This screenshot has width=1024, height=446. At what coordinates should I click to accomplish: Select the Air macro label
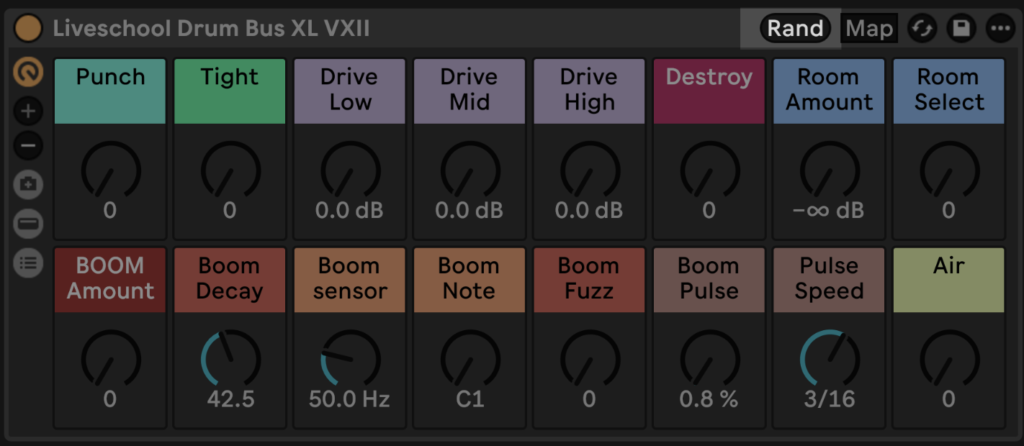949,279
